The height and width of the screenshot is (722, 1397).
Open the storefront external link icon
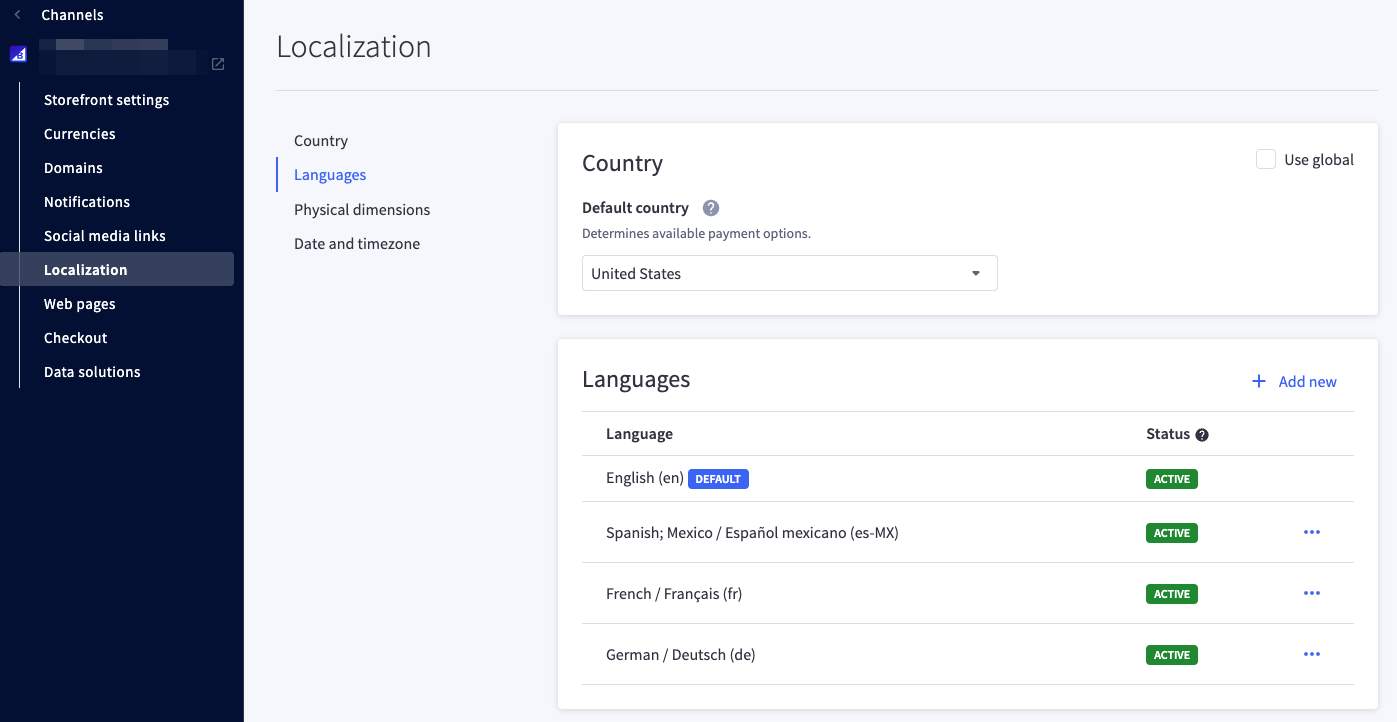click(218, 63)
